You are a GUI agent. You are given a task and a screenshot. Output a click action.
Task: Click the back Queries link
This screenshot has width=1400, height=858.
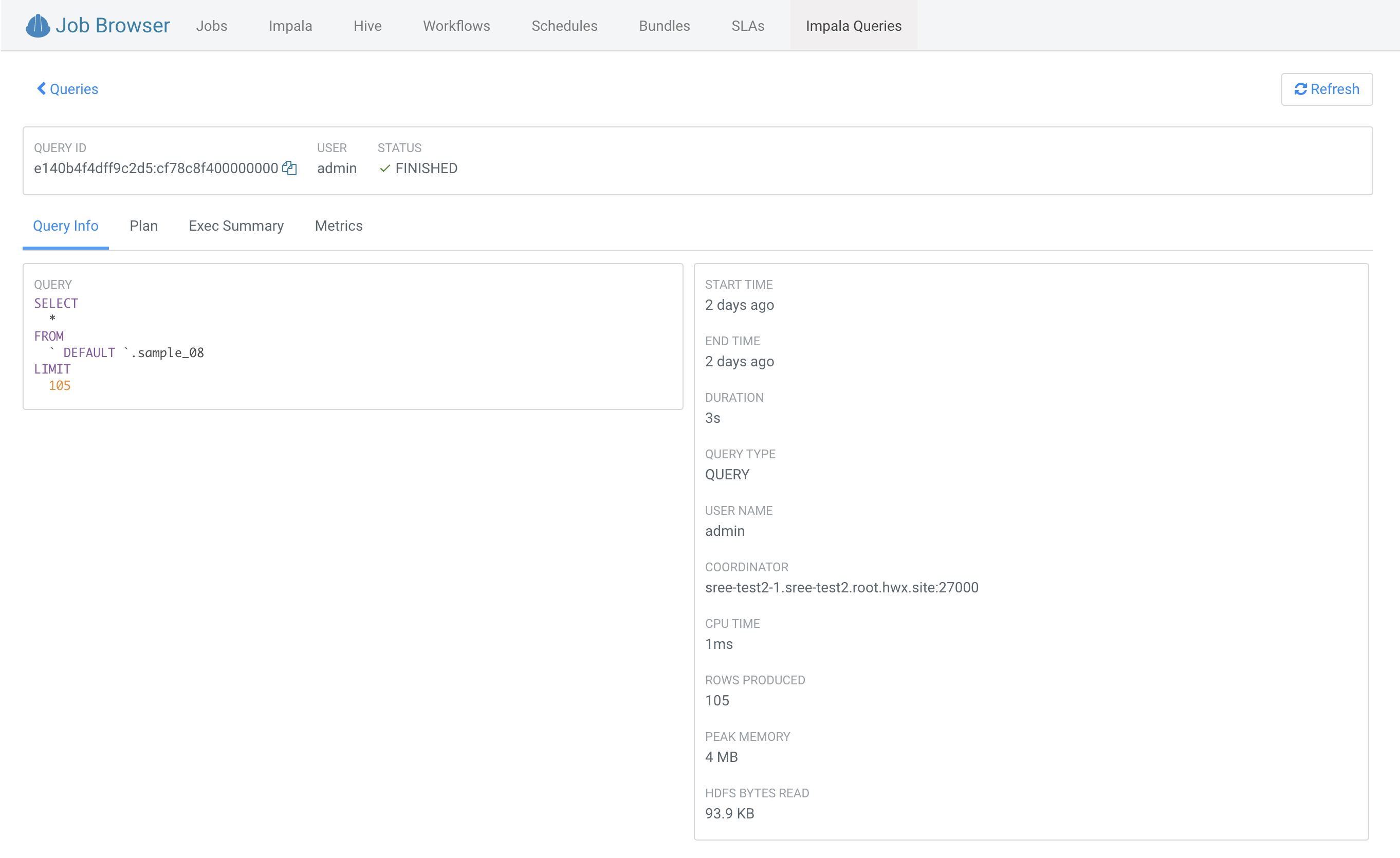[67, 89]
